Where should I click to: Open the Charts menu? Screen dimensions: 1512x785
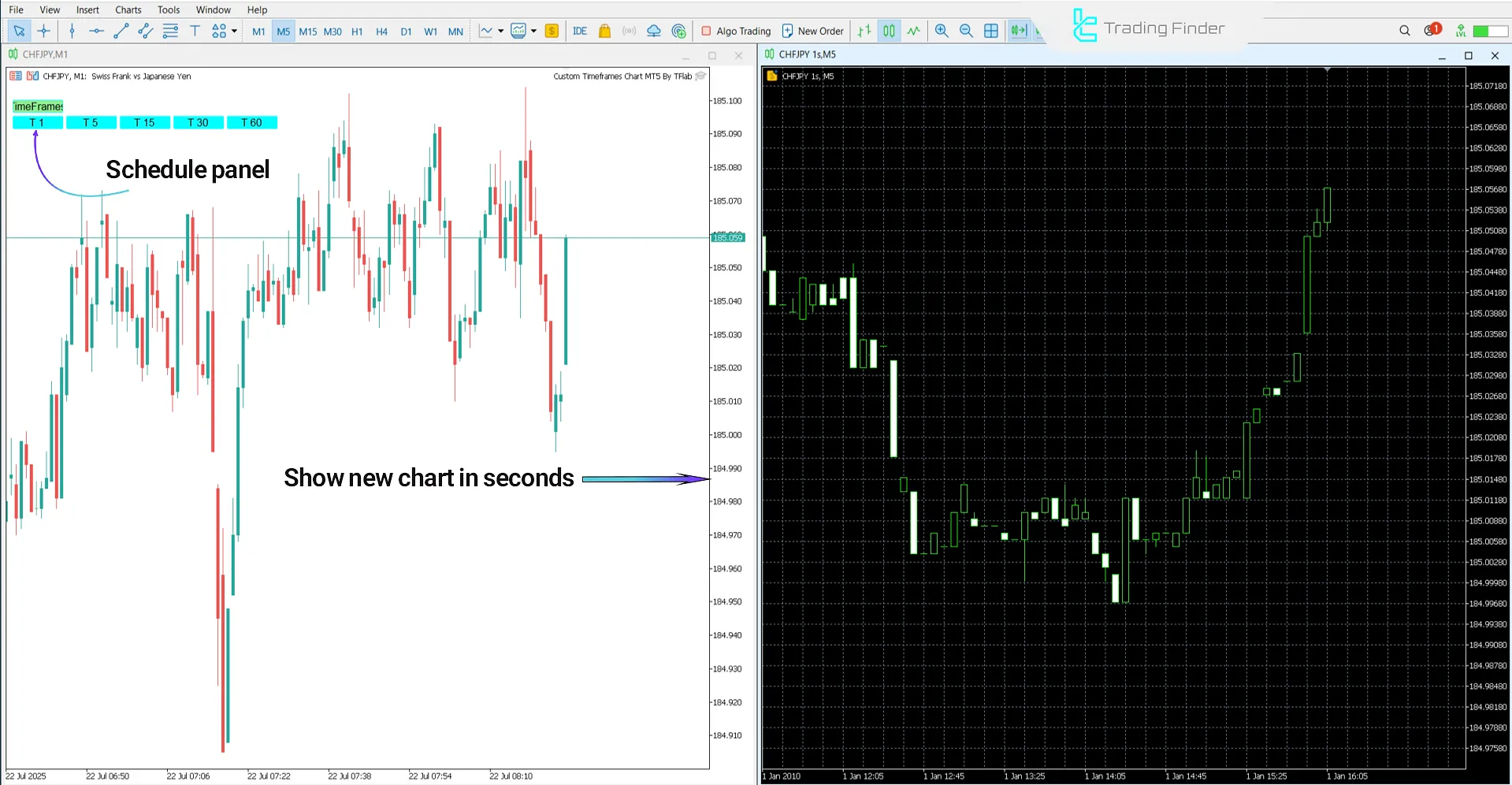pyautogui.click(x=127, y=9)
